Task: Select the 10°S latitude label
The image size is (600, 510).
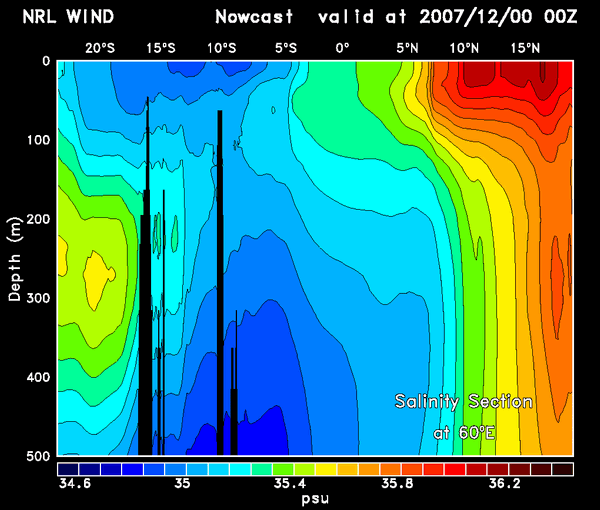Action: 222,48
